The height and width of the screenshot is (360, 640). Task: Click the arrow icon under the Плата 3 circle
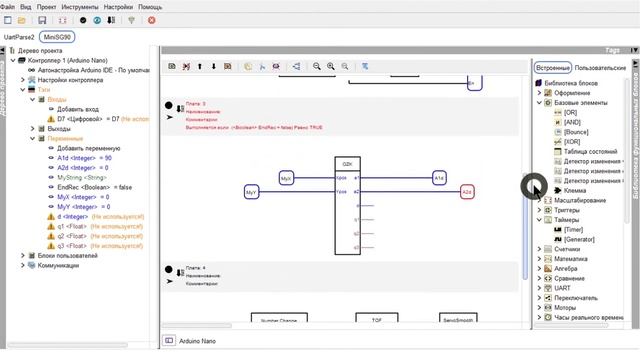click(x=170, y=118)
